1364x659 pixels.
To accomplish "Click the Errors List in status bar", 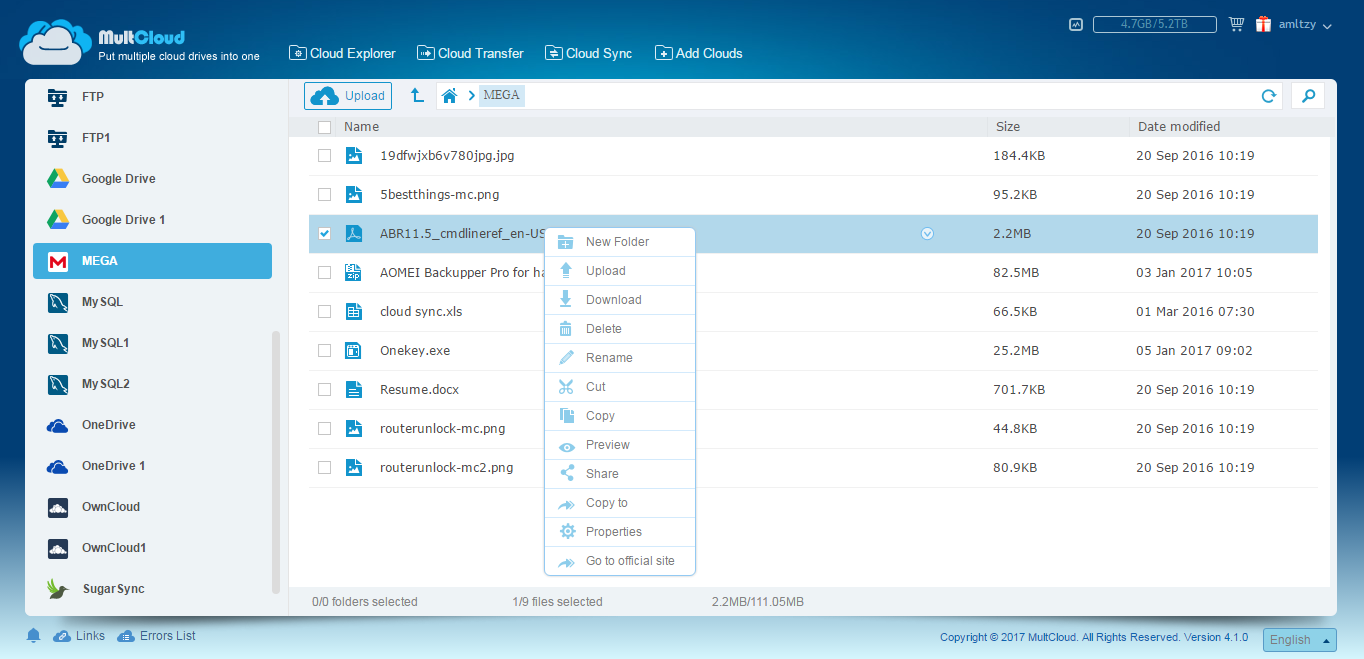I will [x=166, y=635].
